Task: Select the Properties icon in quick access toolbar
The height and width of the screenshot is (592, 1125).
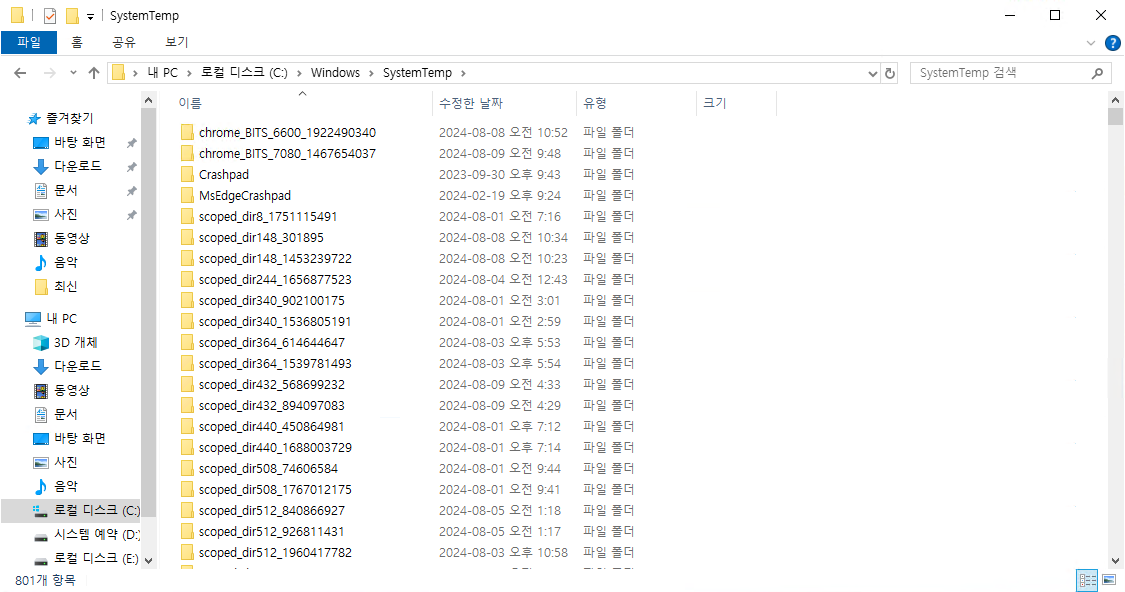Action: [50, 16]
